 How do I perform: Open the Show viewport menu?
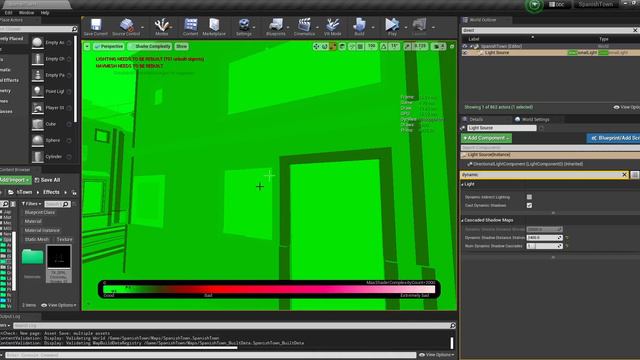pyautogui.click(x=181, y=47)
